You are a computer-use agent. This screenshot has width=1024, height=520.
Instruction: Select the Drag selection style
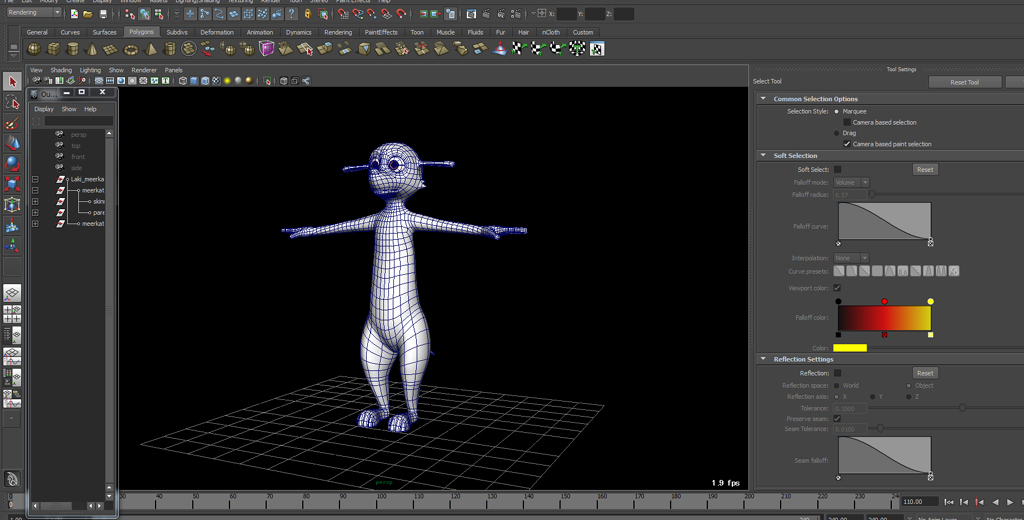click(x=837, y=133)
